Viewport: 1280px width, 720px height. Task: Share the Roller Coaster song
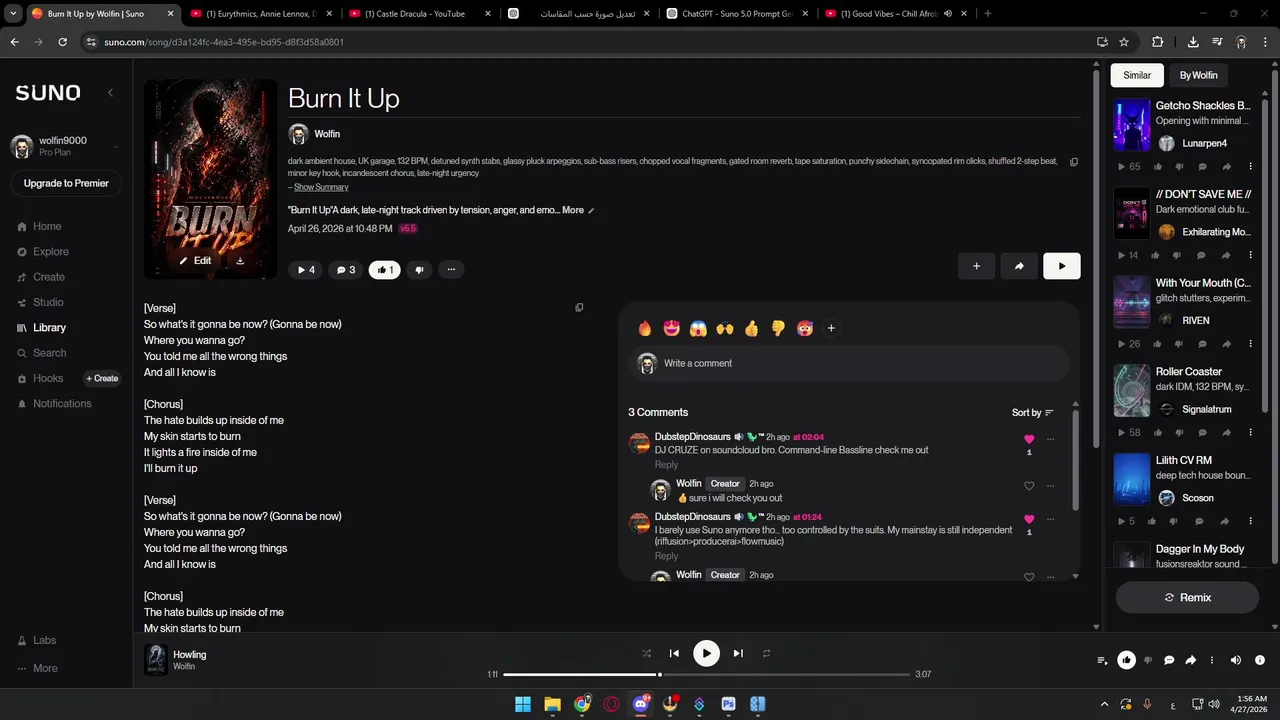pos(1226,433)
